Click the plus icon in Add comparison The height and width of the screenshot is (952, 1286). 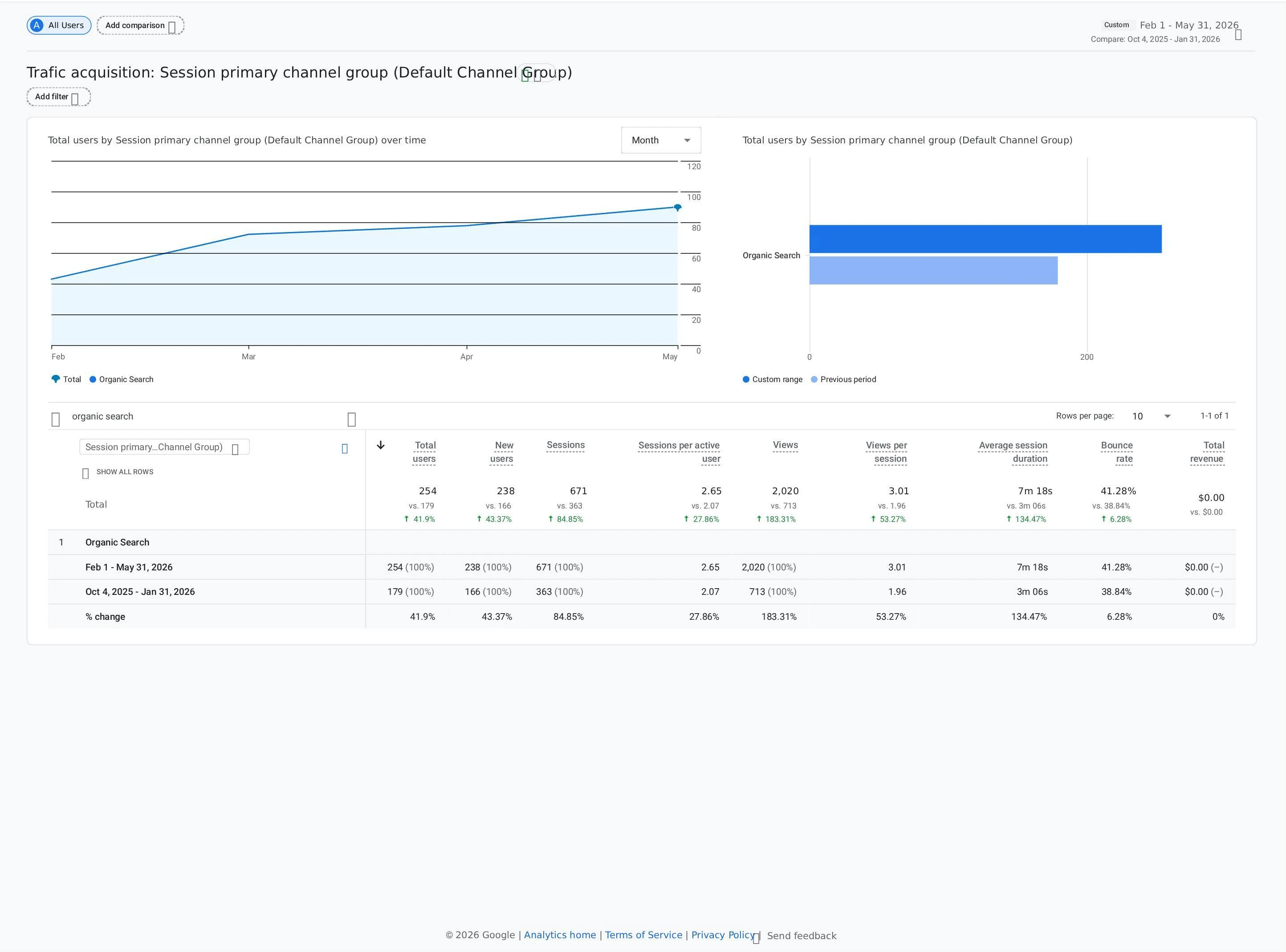point(172,27)
